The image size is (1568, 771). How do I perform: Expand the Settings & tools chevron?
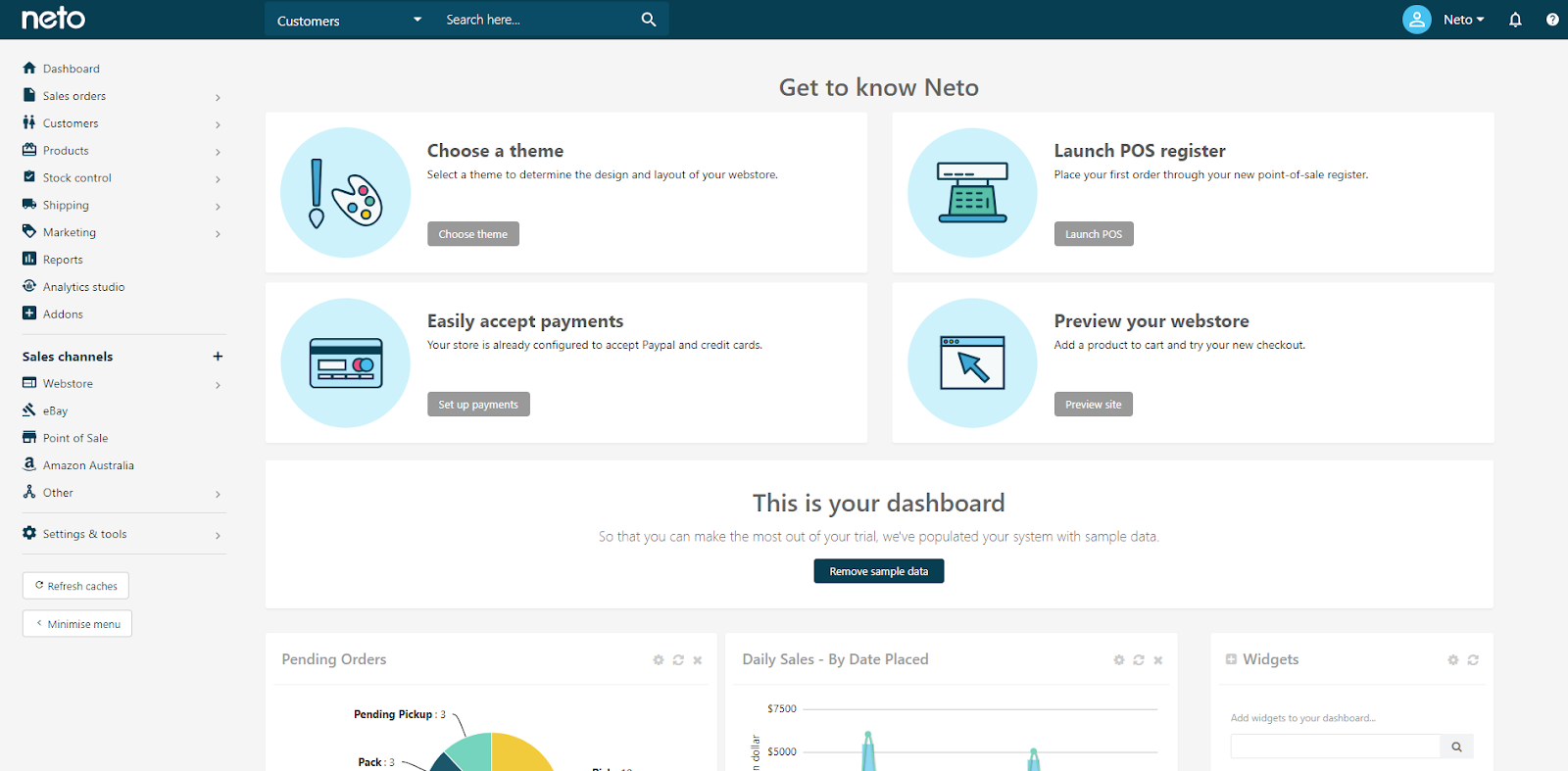[x=218, y=535]
